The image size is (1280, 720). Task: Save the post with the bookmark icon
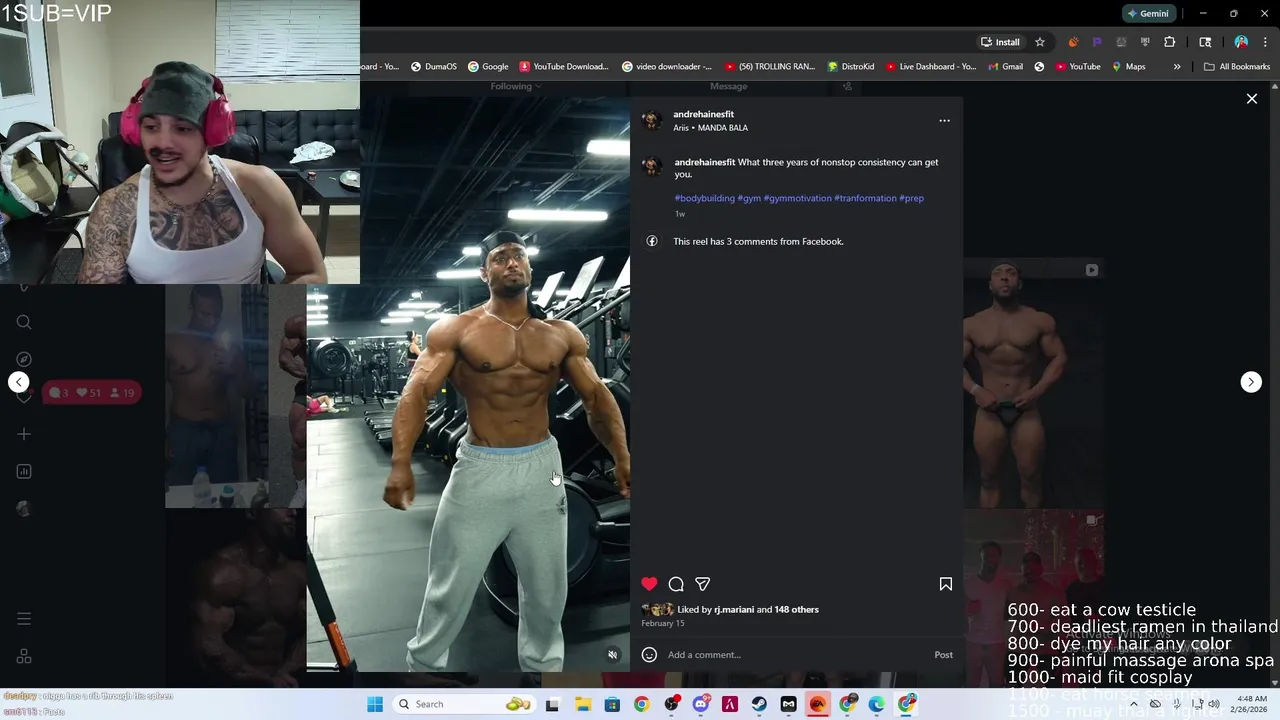(945, 584)
